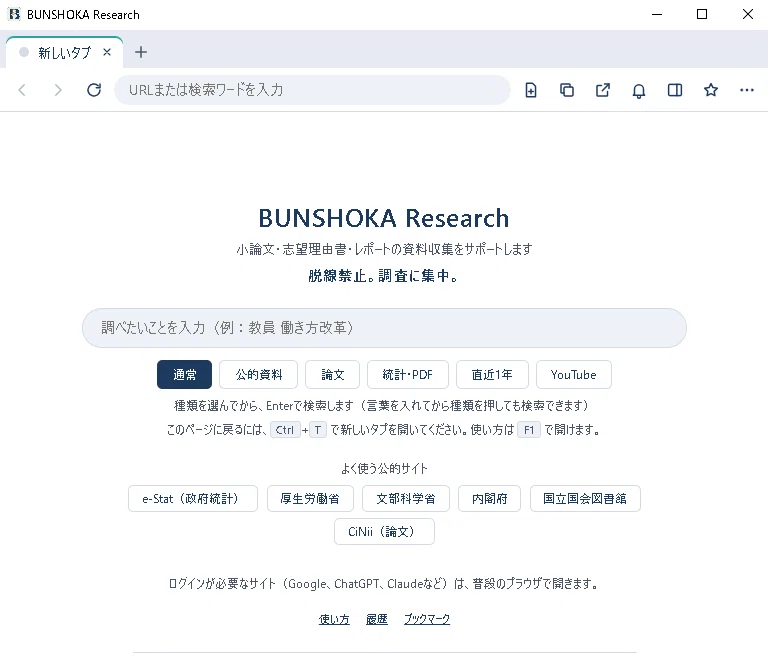Open the 使い方 link
Image resolution: width=768 pixels, height=660 pixels.
pos(334,619)
